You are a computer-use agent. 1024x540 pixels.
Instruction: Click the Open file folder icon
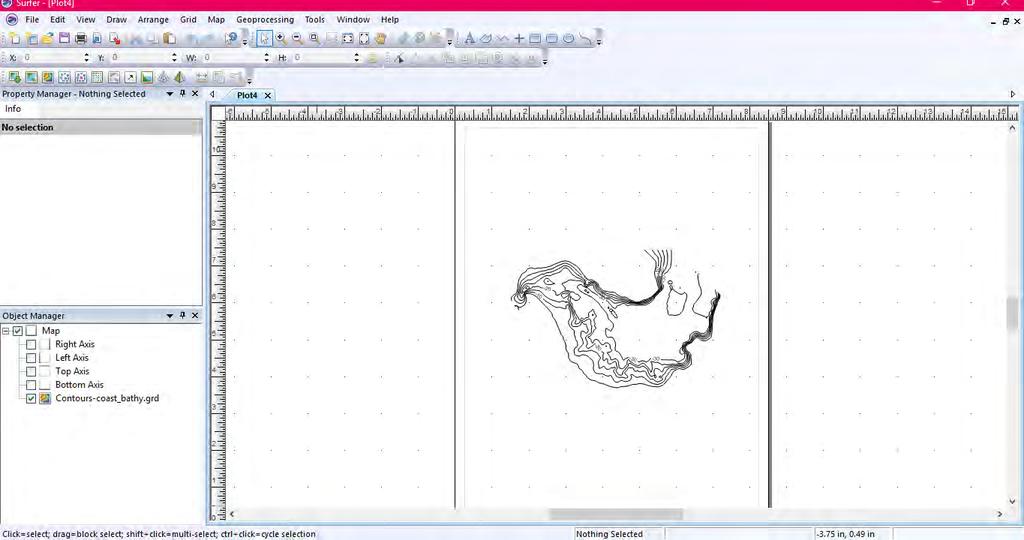[47, 39]
